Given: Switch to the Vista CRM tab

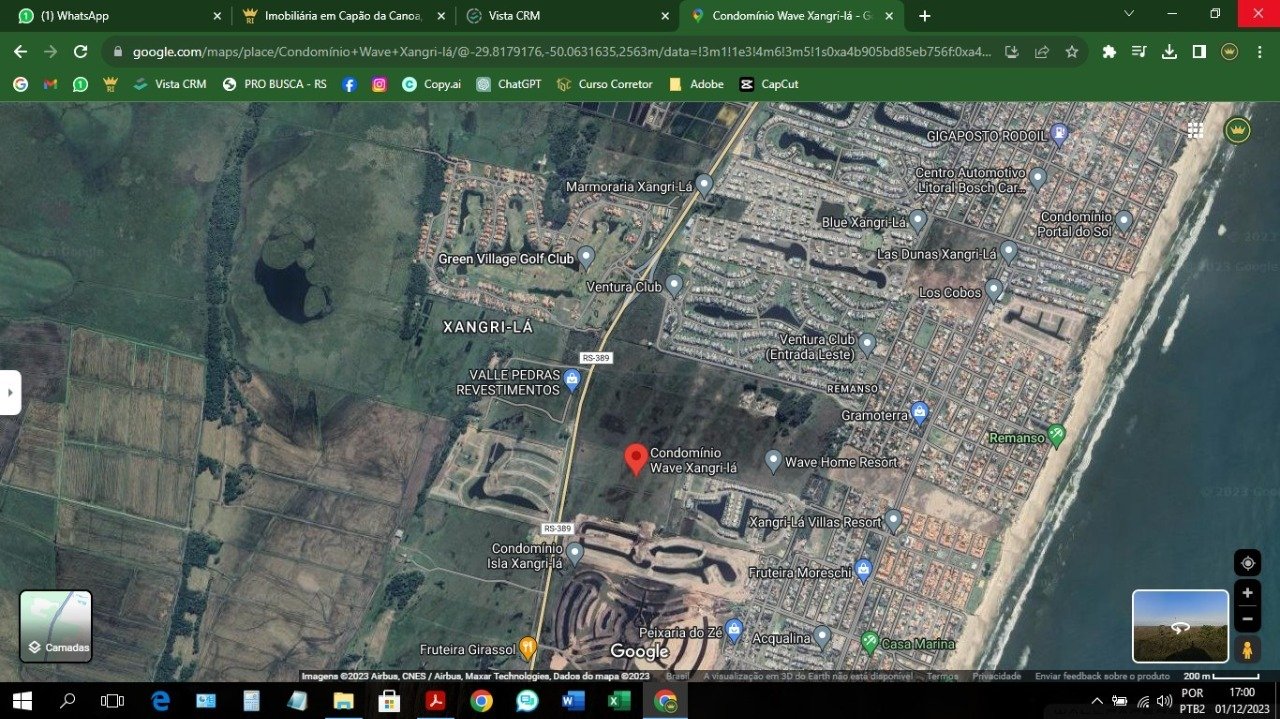Looking at the screenshot, I should click(567, 16).
